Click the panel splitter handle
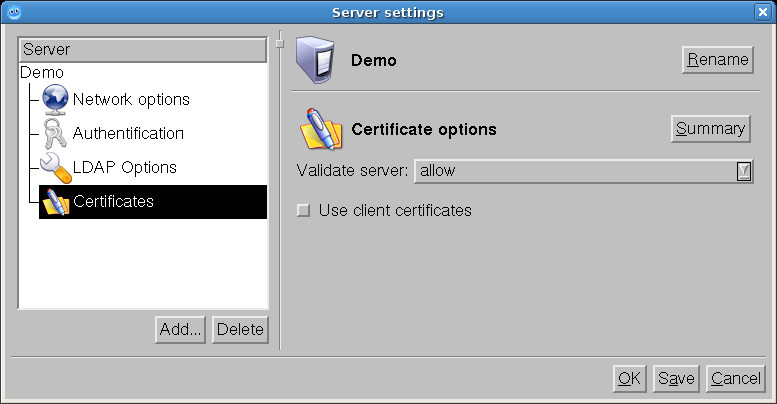The image size is (777, 404). click(x=281, y=40)
